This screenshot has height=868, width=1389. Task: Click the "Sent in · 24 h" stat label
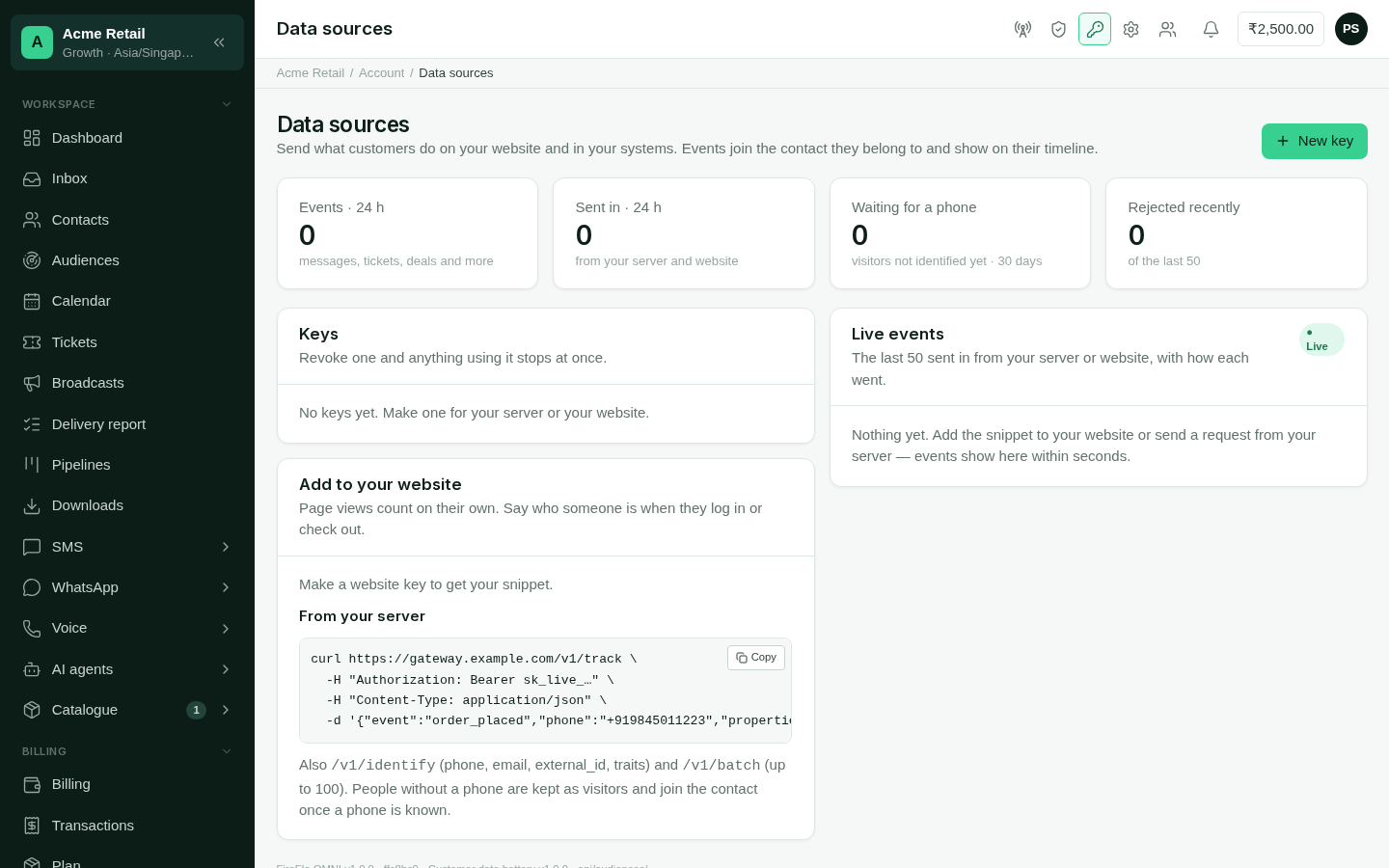click(x=618, y=207)
